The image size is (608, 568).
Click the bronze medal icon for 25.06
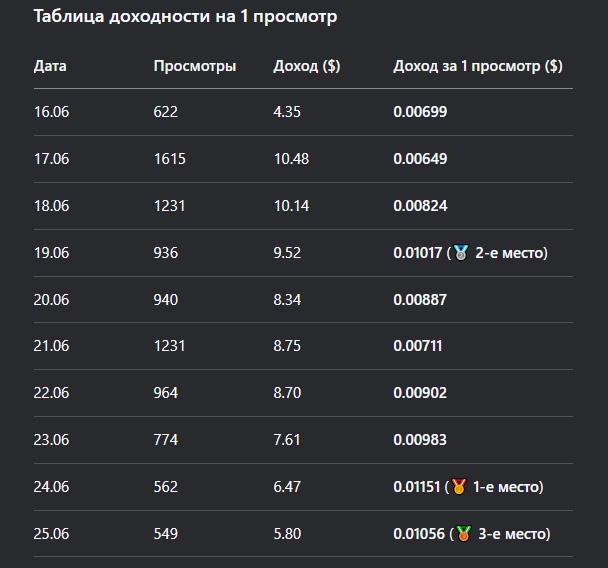click(x=463, y=533)
